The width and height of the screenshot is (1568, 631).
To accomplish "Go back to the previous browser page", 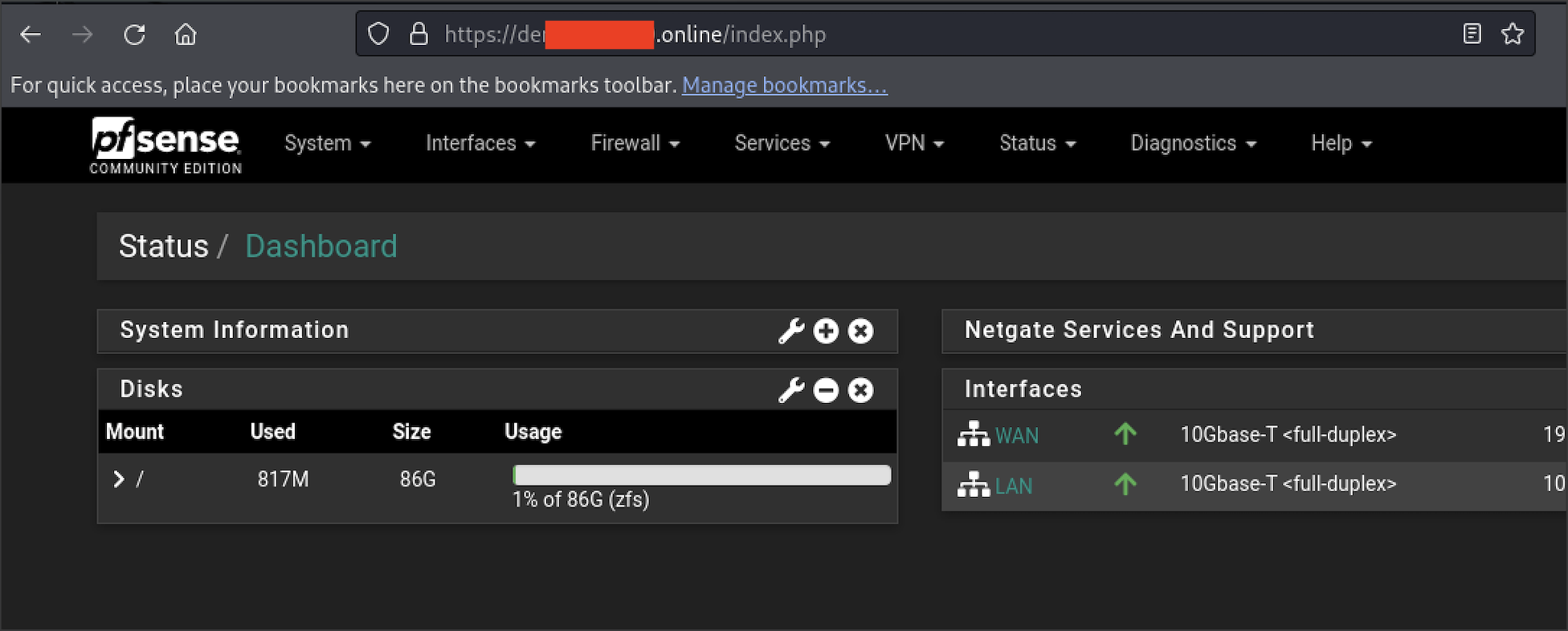I will [31, 35].
